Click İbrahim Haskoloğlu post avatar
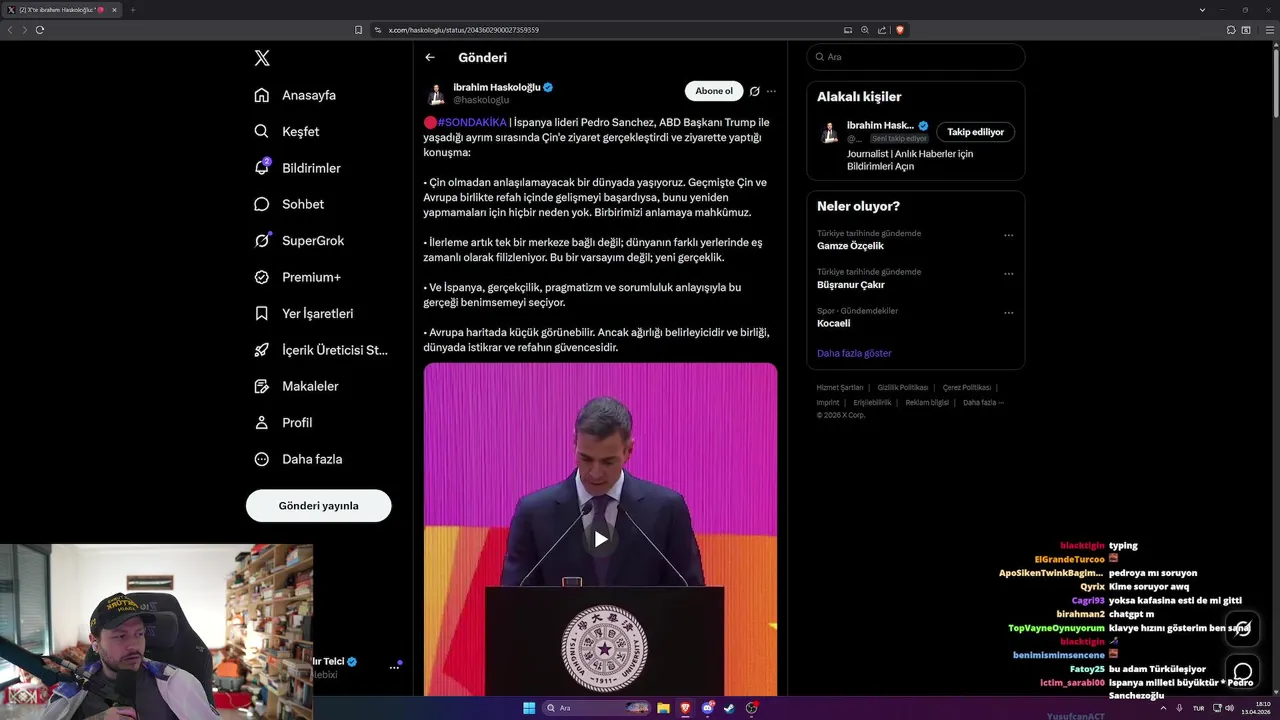 pos(436,93)
